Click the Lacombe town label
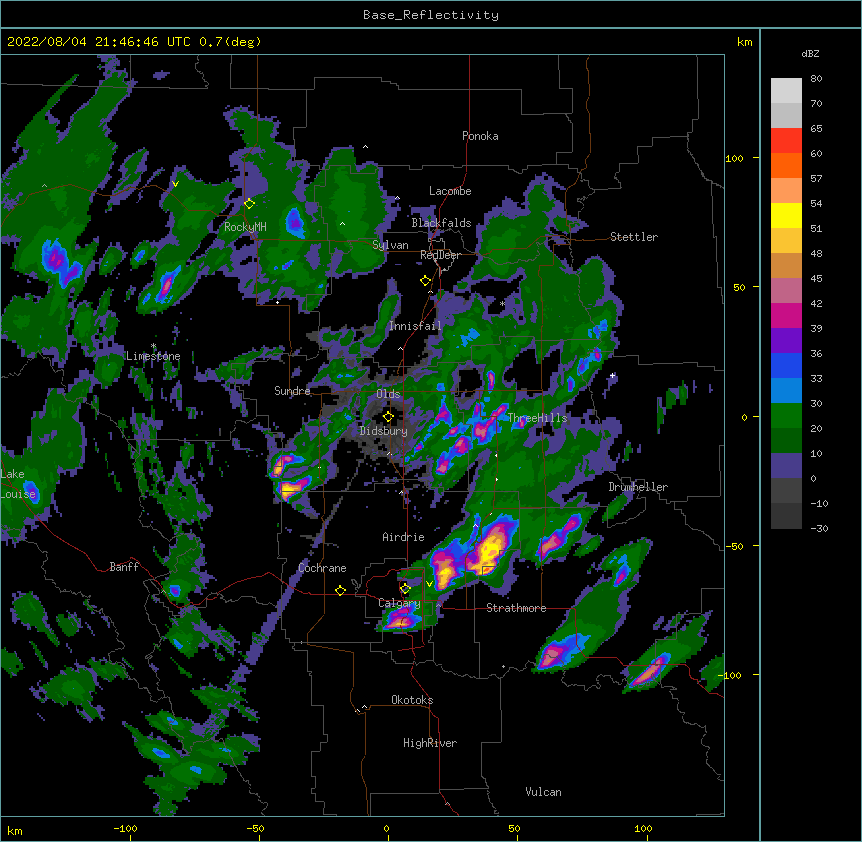The width and height of the screenshot is (862, 842). coord(450,191)
